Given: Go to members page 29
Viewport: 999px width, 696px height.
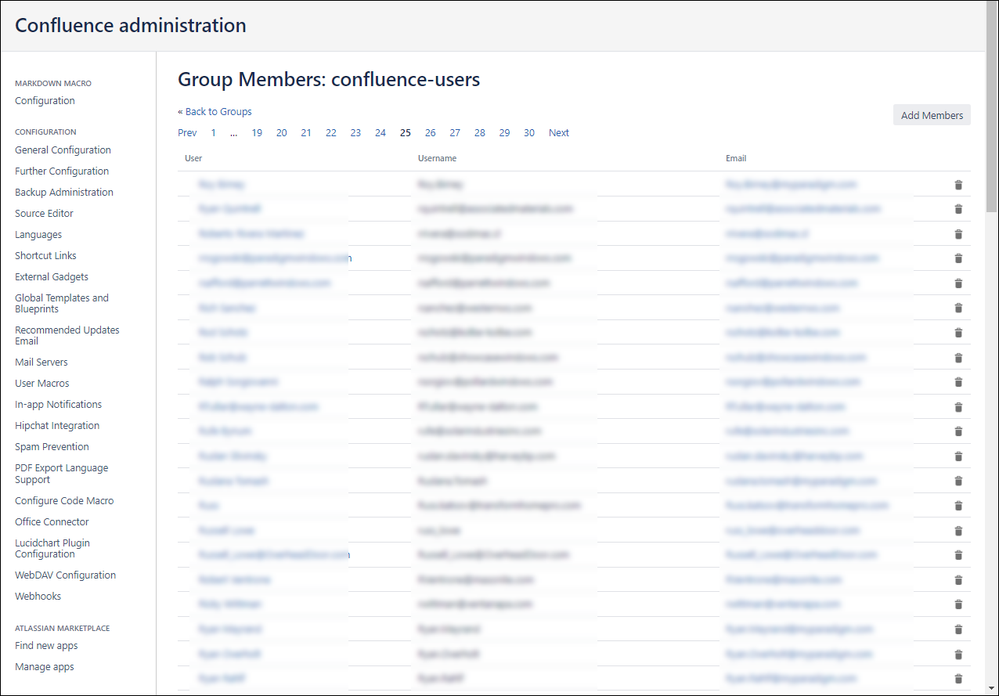Looking at the screenshot, I should click(x=505, y=133).
